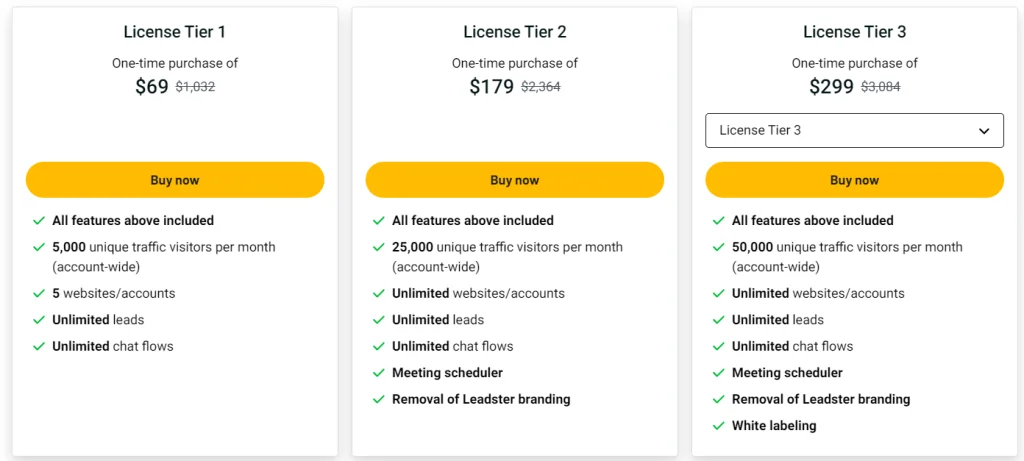The width and height of the screenshot is (1024, 461).
Task: Click the strikethrough $3,084 original price
Action: click(x=881, y=87)
